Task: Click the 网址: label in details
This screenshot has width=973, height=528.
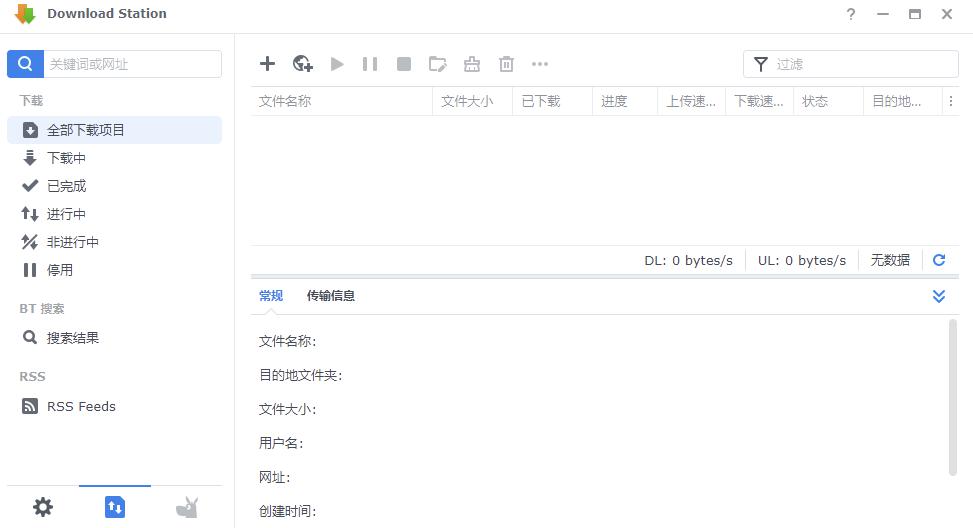Action: tap(274, 477)
